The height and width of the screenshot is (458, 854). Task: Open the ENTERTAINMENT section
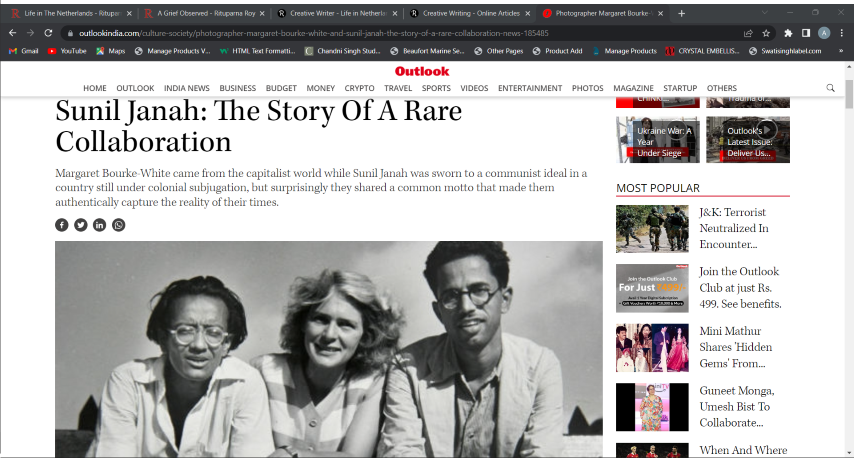tap(530, 88)
